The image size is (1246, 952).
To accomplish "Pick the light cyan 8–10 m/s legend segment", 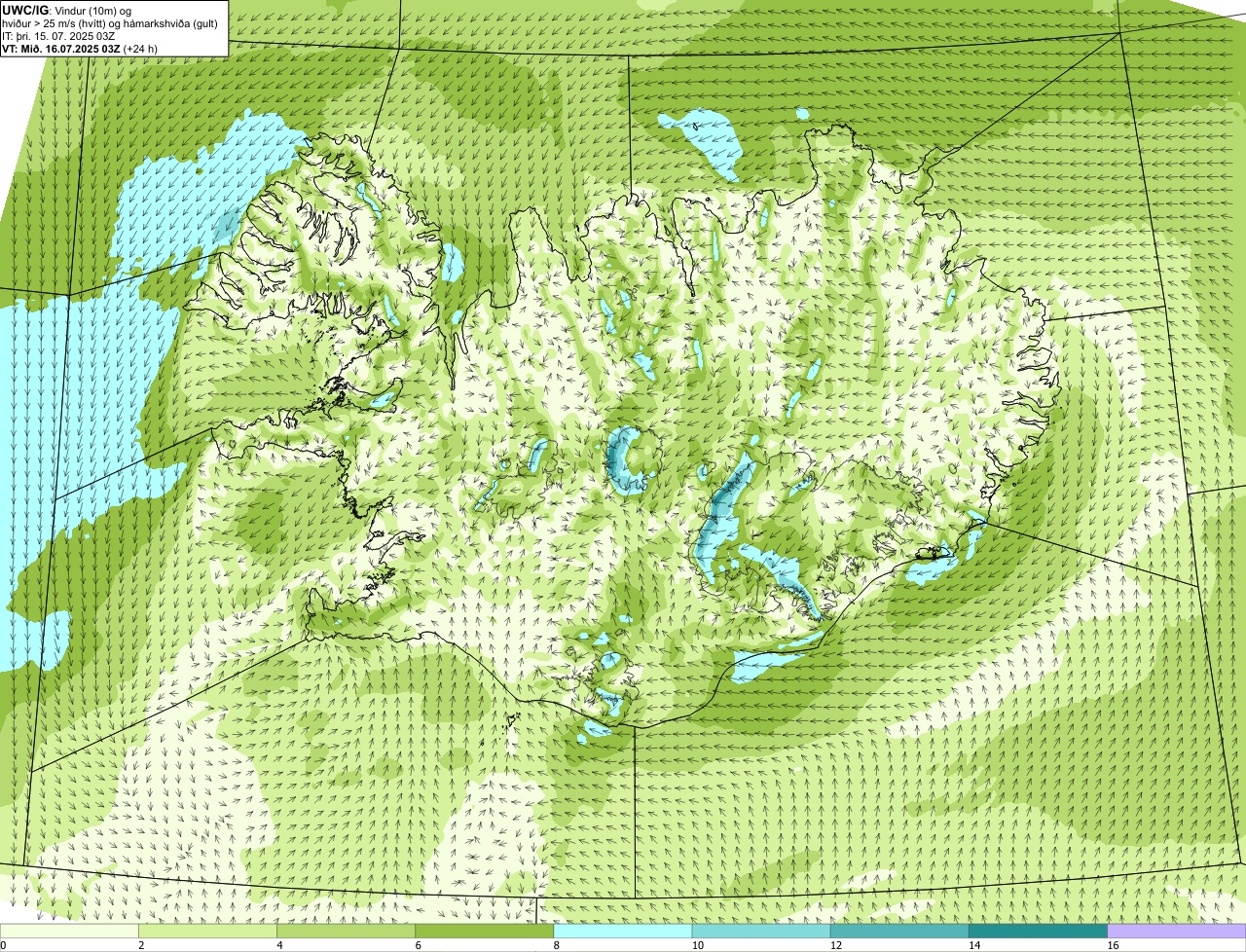I will tap(623, 931).
